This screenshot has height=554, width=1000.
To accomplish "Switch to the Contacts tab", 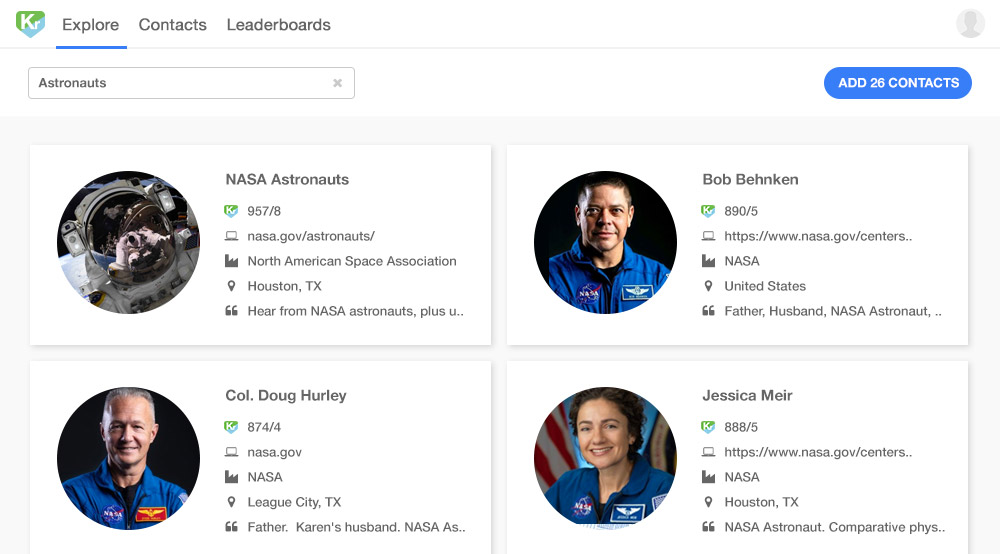I will click(x=173, y=24).
